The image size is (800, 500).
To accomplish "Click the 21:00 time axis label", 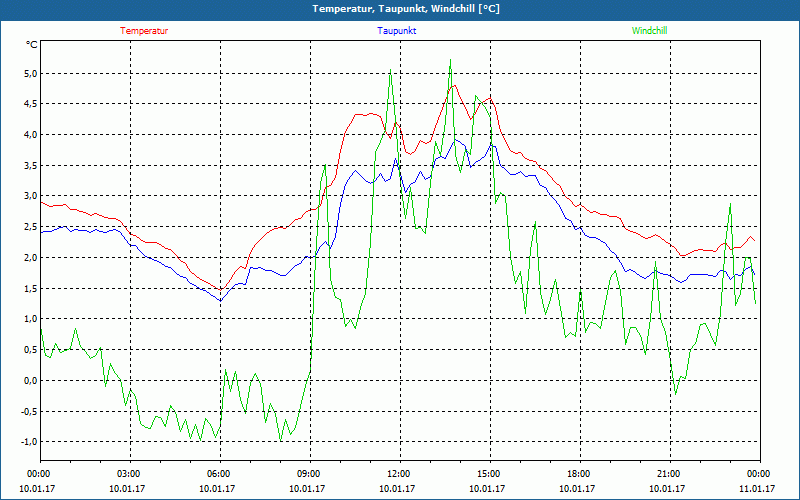I will click(670, 474).
